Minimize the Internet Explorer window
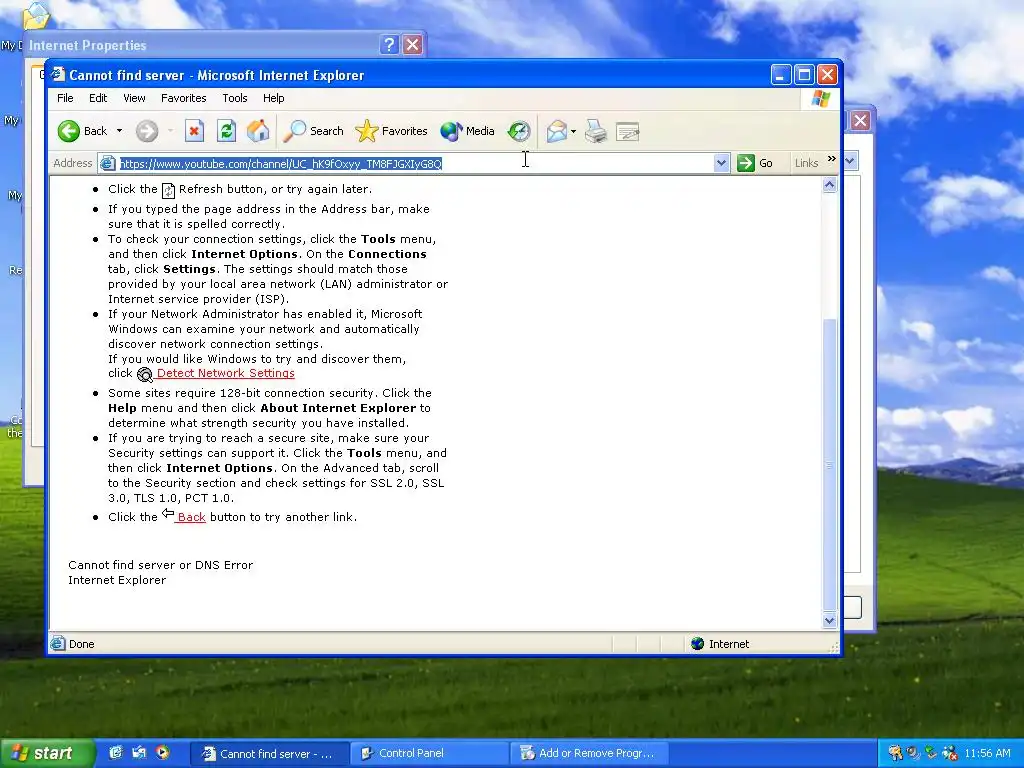 pos(780,74)
